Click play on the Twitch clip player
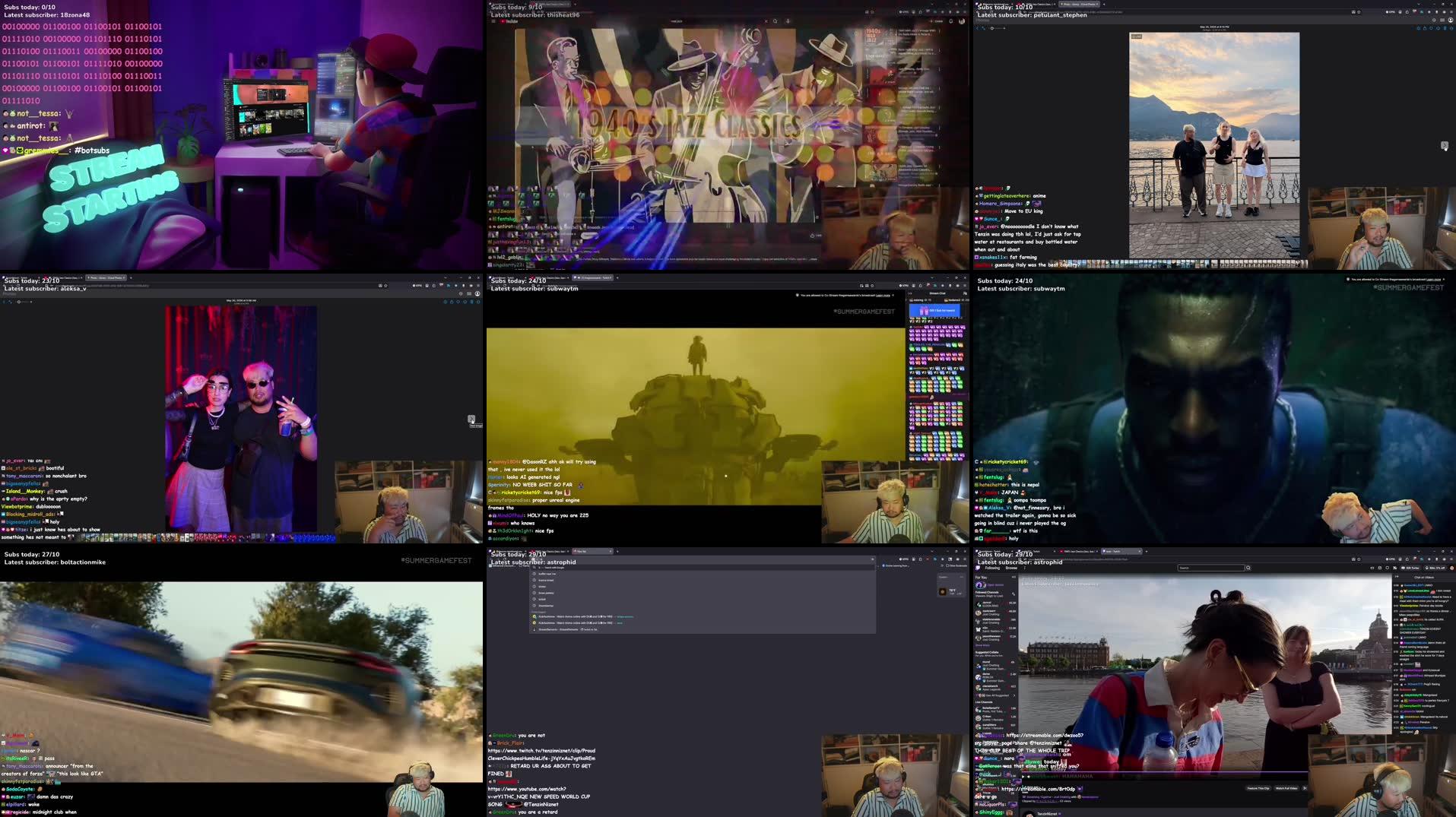This screenshot has width=1456, height=817. (1023, 777)
